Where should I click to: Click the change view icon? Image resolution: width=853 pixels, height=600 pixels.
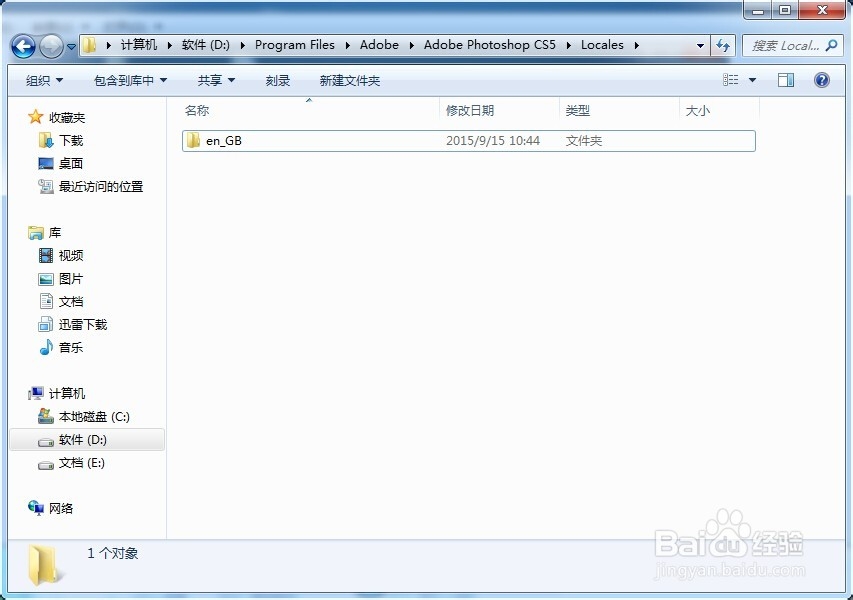[731, 80]
